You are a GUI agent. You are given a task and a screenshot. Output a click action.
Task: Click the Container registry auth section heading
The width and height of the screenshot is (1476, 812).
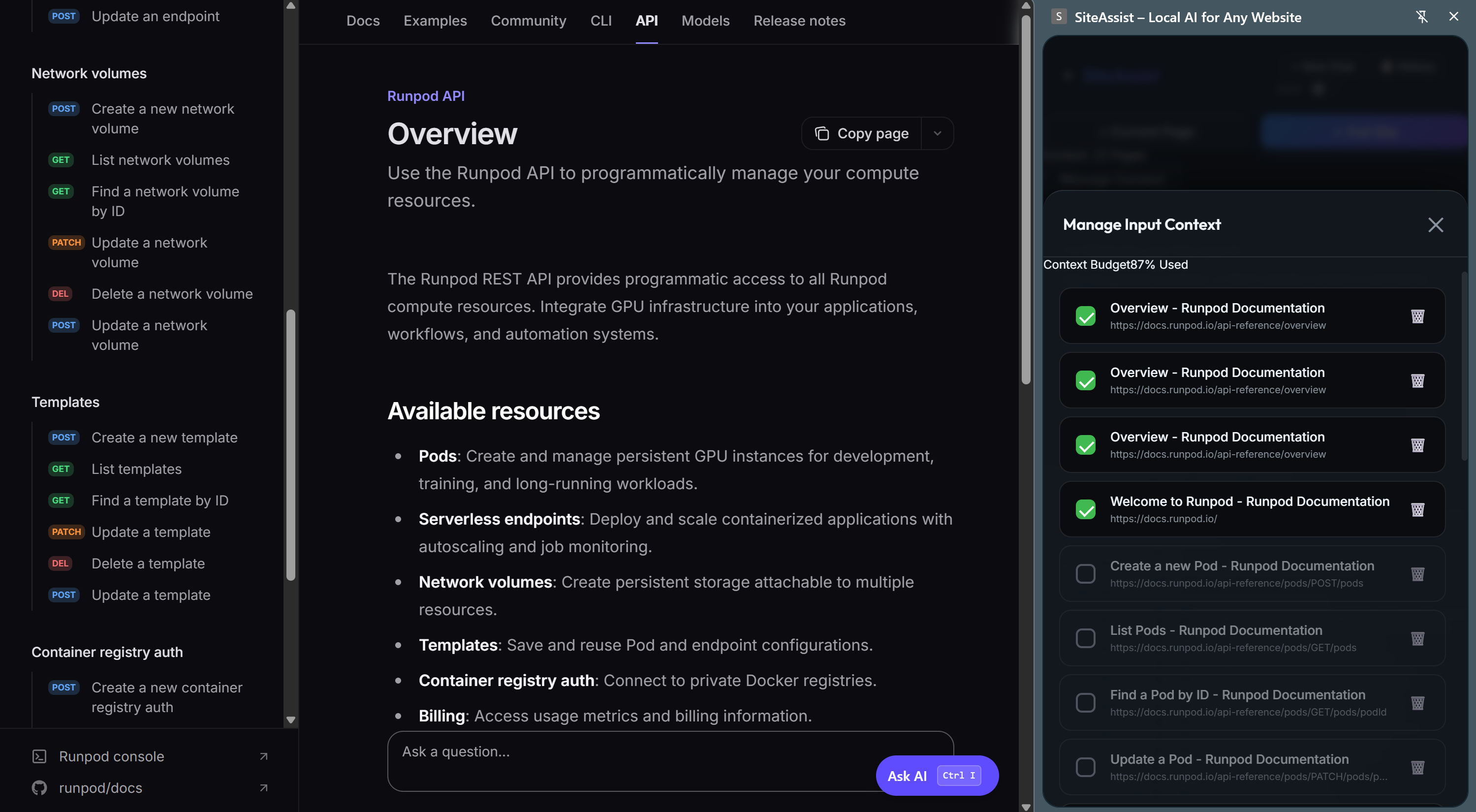coord(107,652)
